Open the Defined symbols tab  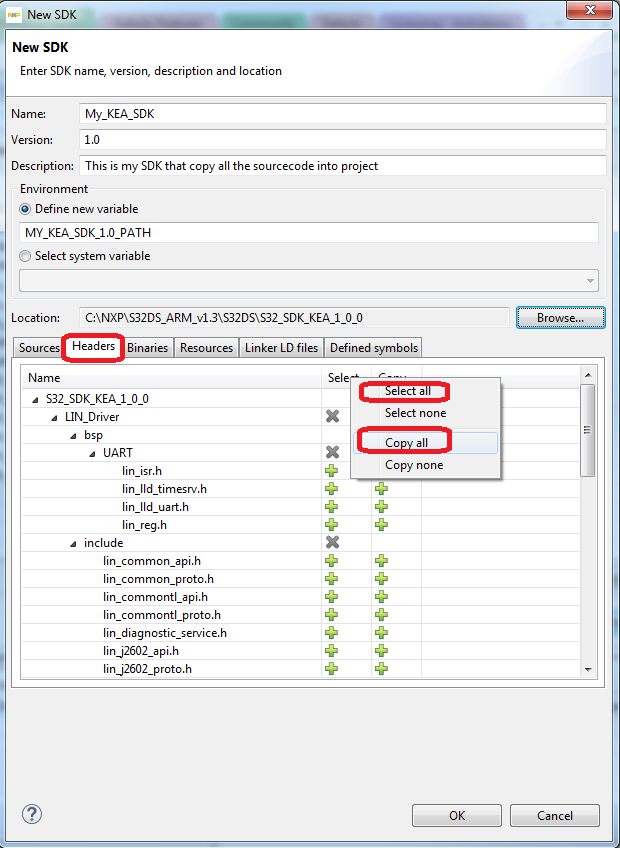pos(374,348)
